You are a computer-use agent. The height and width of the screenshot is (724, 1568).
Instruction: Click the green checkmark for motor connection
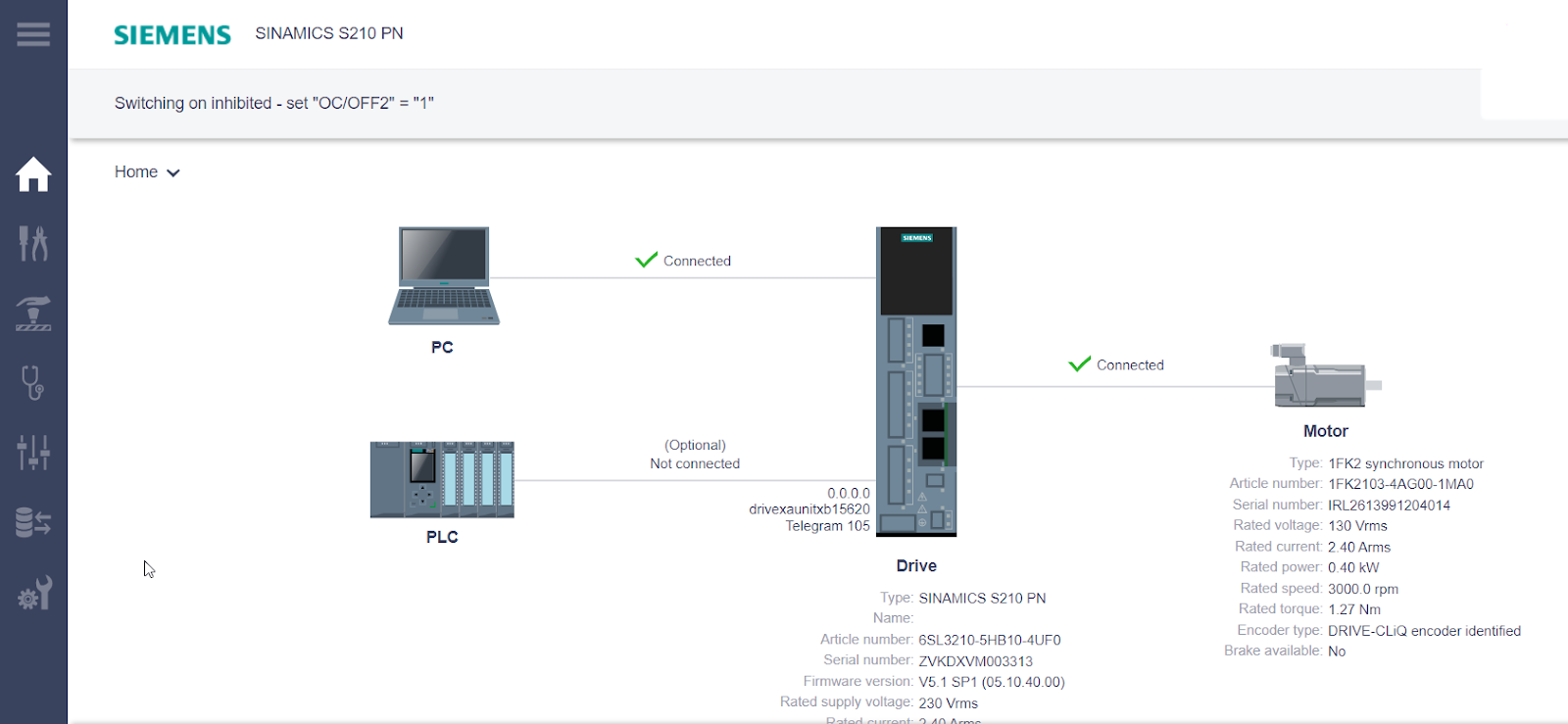tap(1080, 363)
